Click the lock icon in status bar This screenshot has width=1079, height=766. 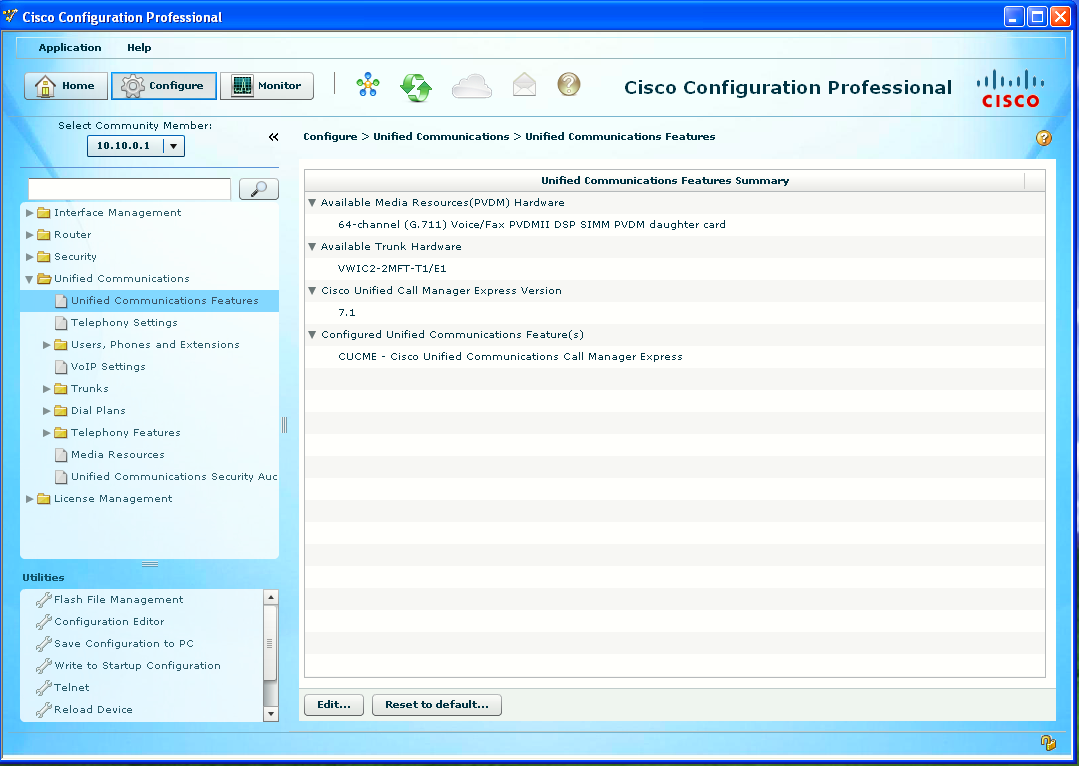tap(1047, 742)
